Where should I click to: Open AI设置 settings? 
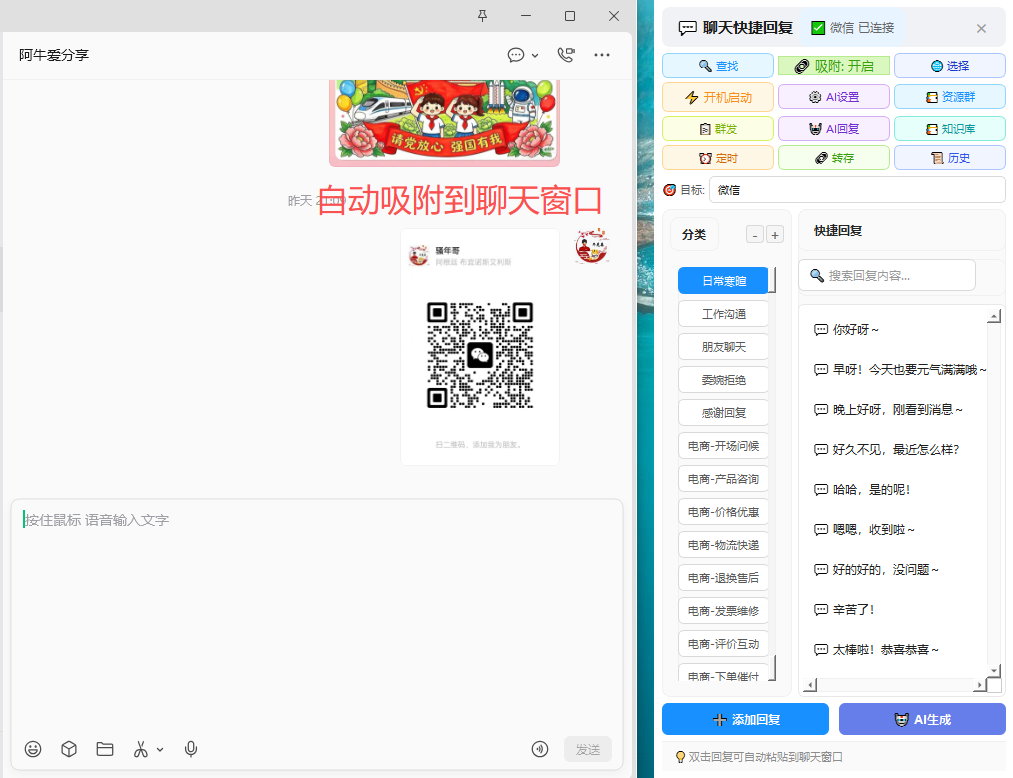point(834,97)
